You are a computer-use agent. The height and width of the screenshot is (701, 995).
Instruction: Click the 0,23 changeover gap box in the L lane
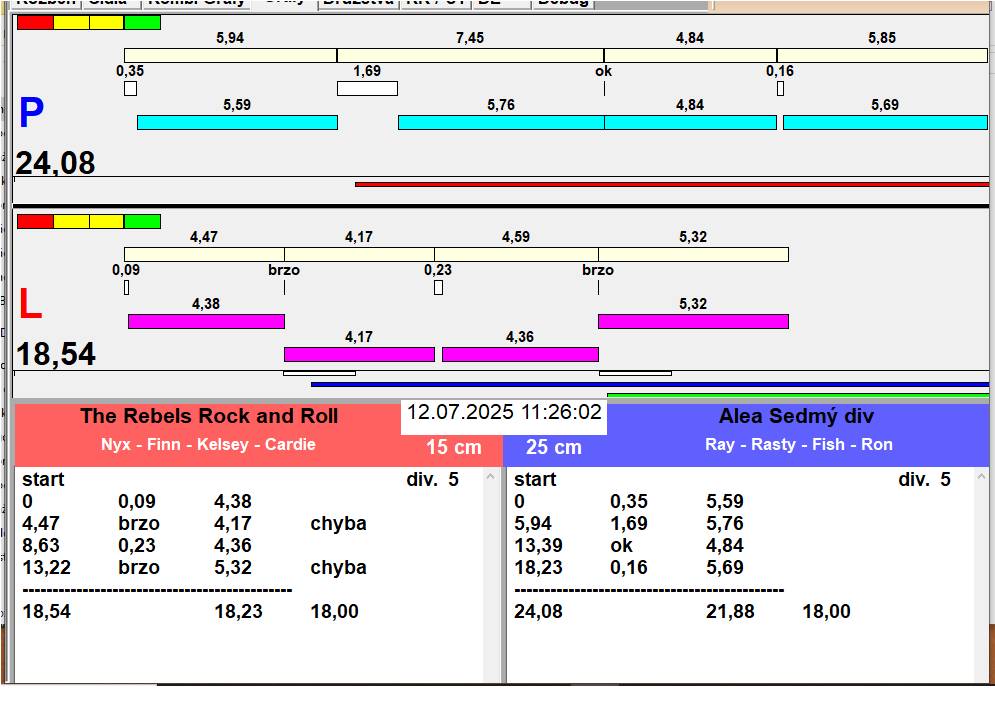click(438, 287)
